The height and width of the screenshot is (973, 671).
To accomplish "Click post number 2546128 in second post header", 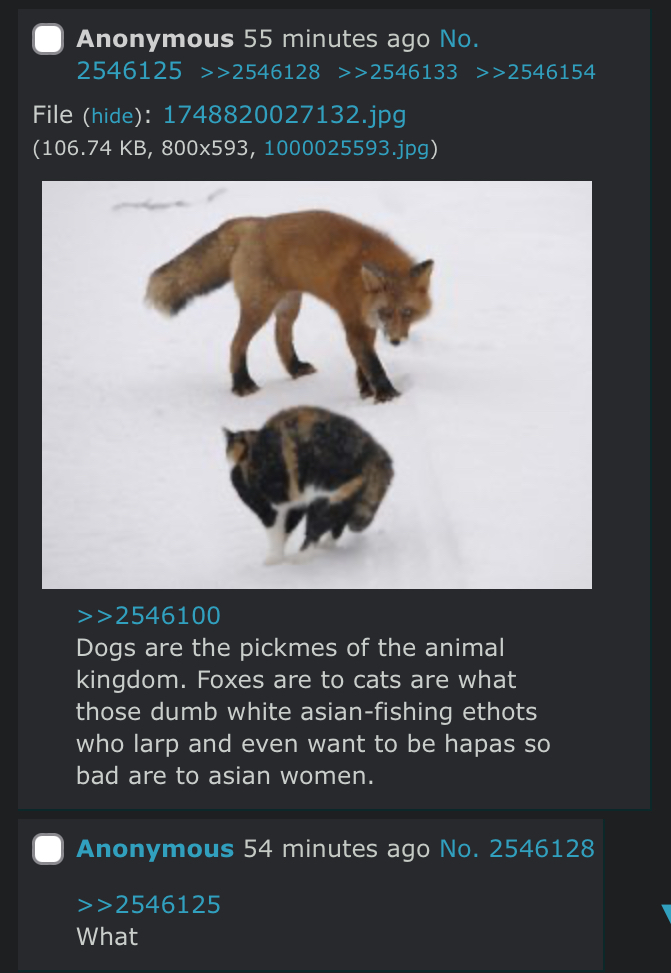I will click(x=542, y=848).
